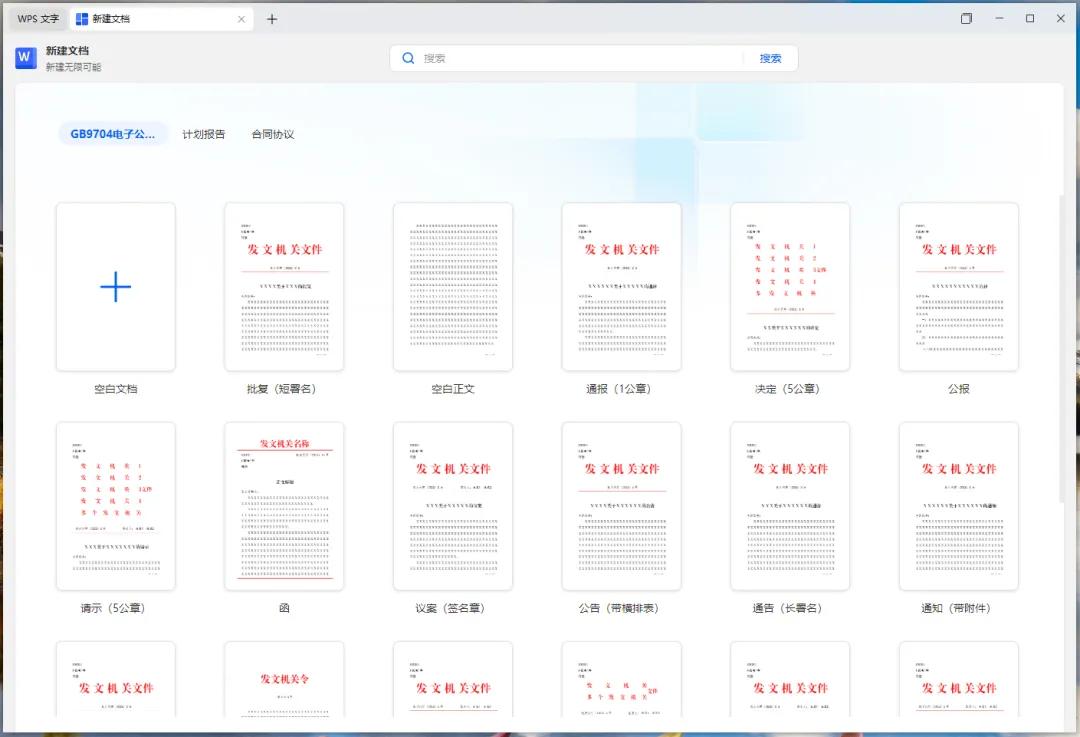Image resolution: width=1080 pixels, height=737 pixels.
Task: Select the 决定（5公章） template thumbnail
Action: coord(790,287)
